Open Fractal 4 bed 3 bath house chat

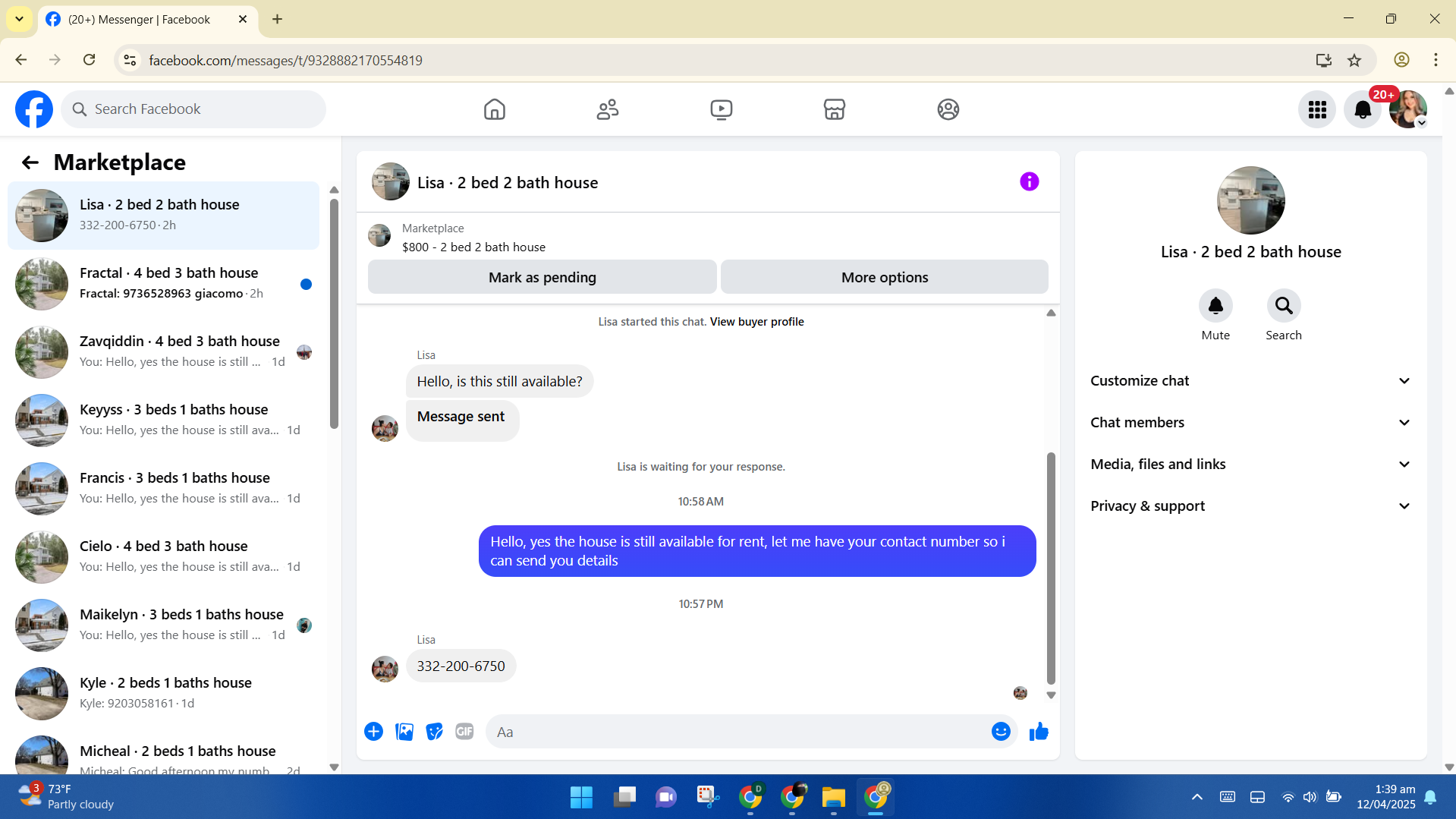(x=163, y=284)
